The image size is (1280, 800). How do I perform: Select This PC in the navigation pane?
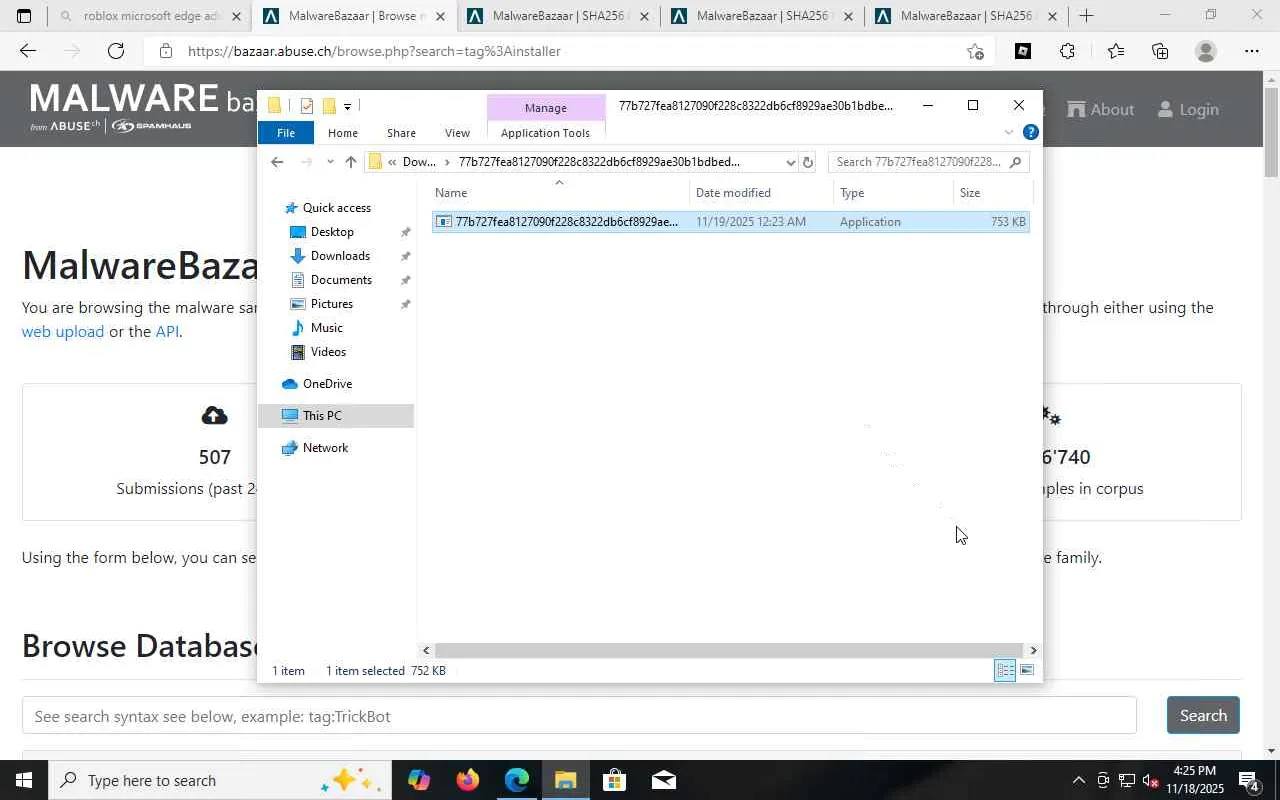coord(336,416)
